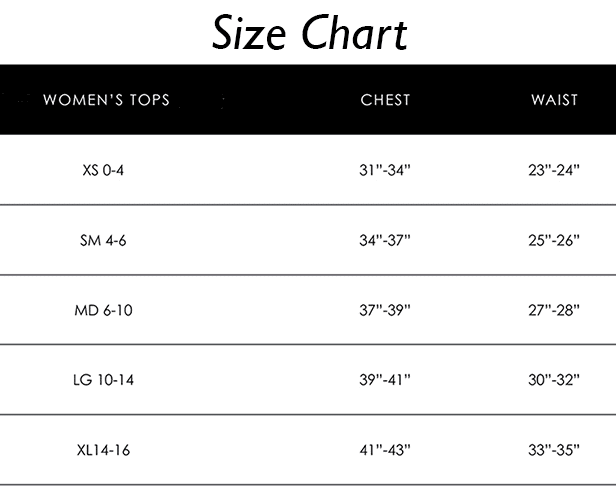This screenshot has width=616, height=504.
Task: Select chest measurement 31"-34"
Action: pos(385,170)
